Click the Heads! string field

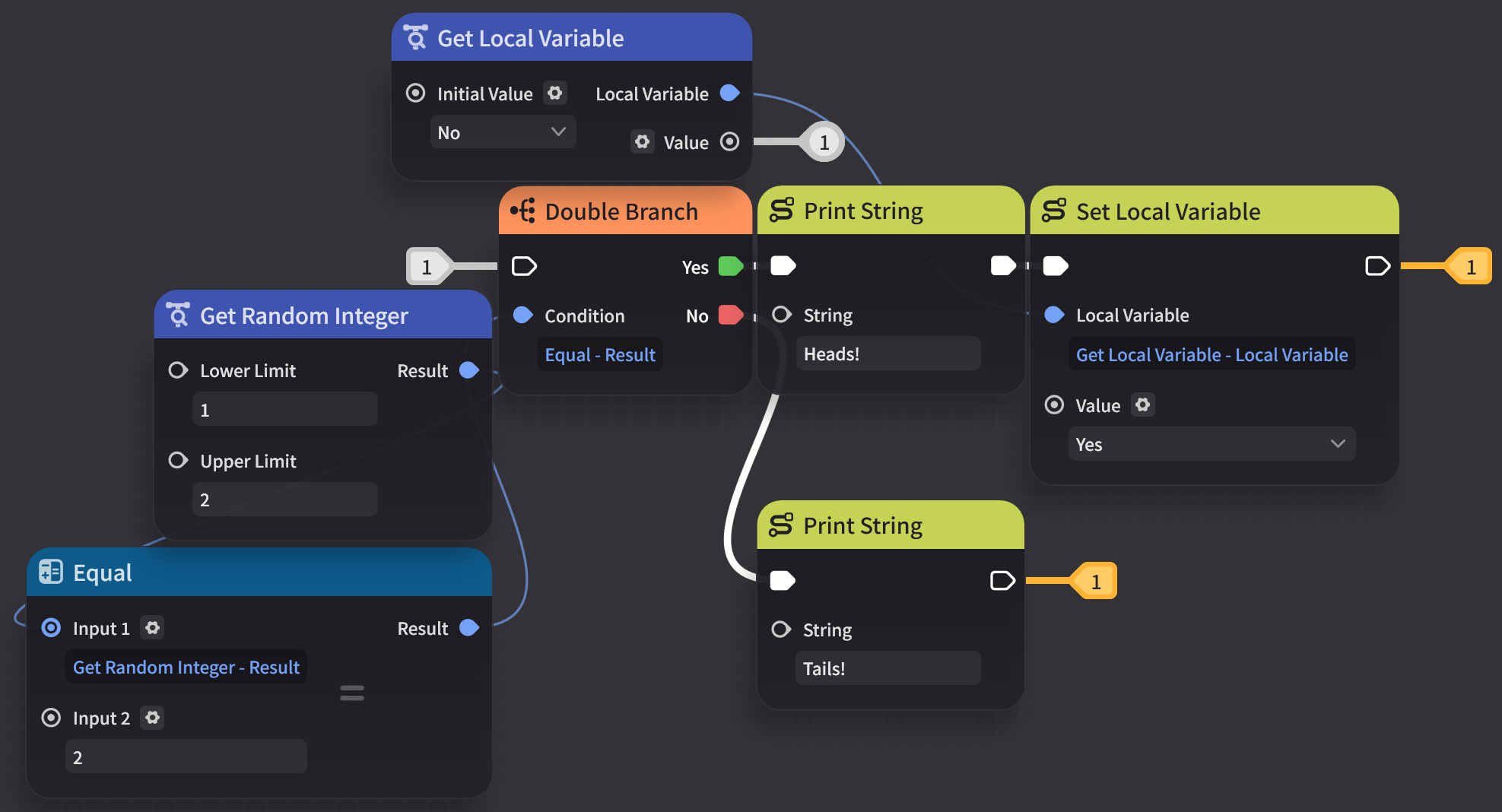tap(888, 354)
